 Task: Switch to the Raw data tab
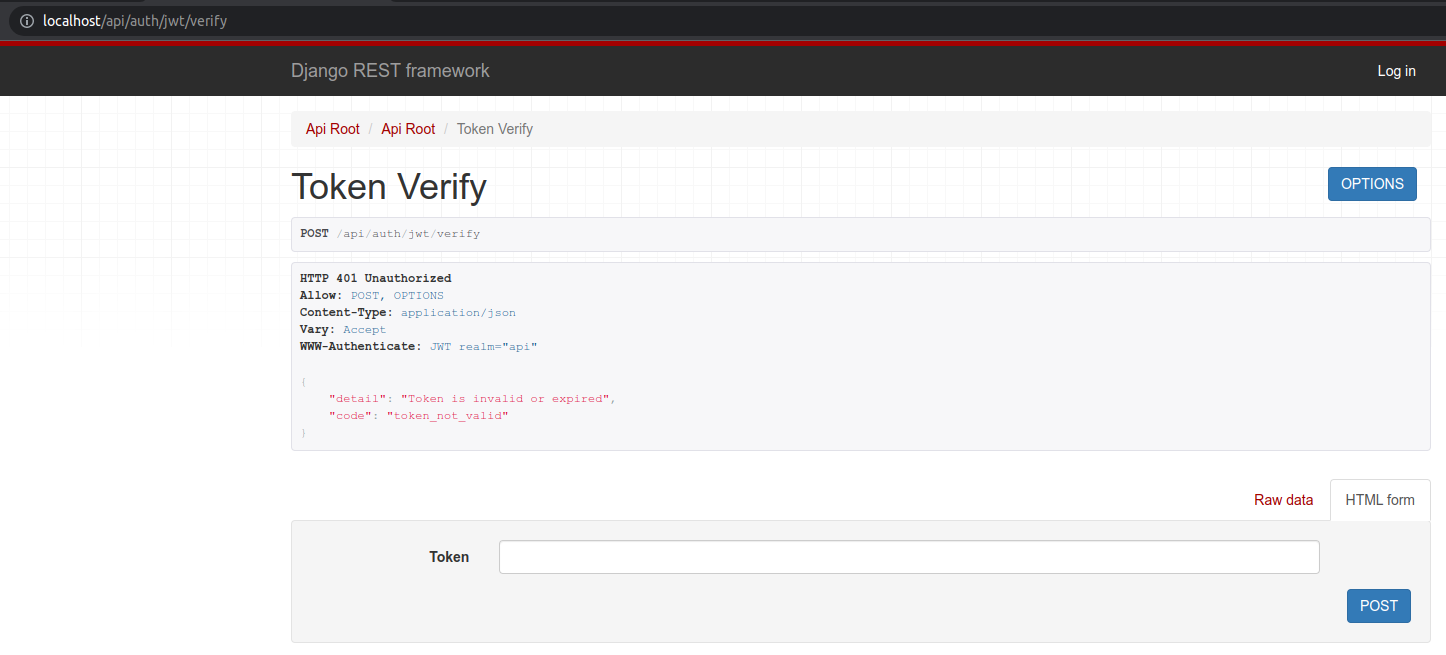1283,500
